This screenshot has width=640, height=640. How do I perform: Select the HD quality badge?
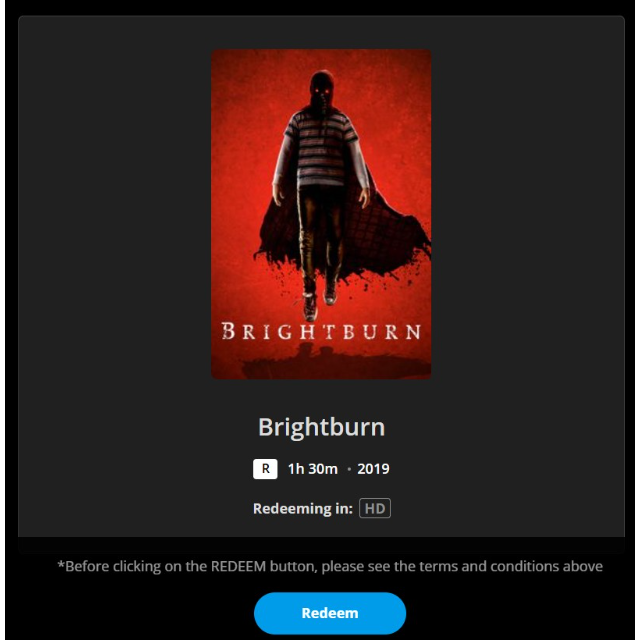[x=375, y=508]
